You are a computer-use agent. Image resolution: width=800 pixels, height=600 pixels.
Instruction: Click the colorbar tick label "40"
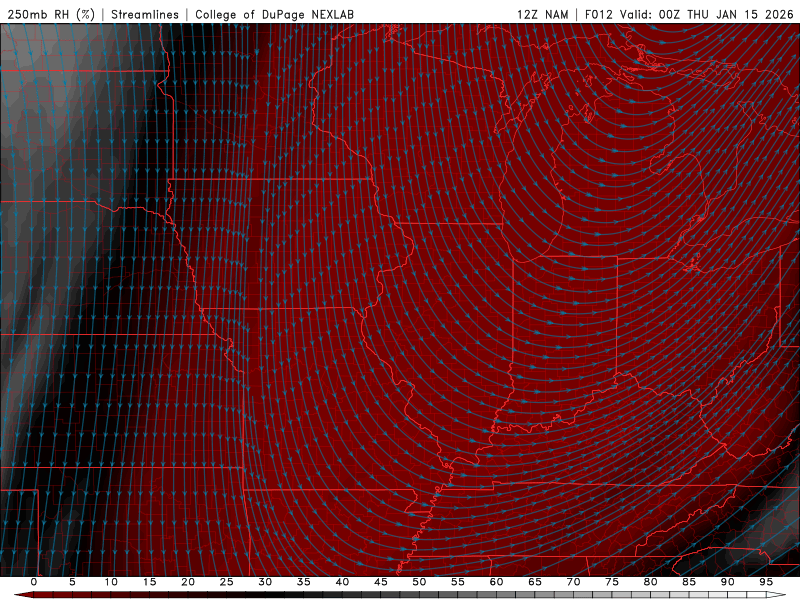click(x=342, y=582)
